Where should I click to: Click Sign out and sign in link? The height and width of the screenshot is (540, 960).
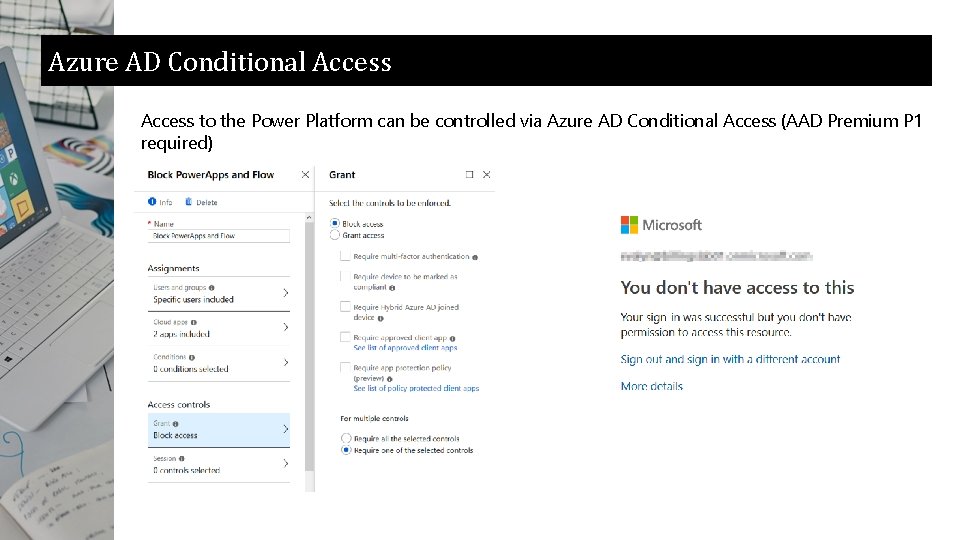coord(730,359)
